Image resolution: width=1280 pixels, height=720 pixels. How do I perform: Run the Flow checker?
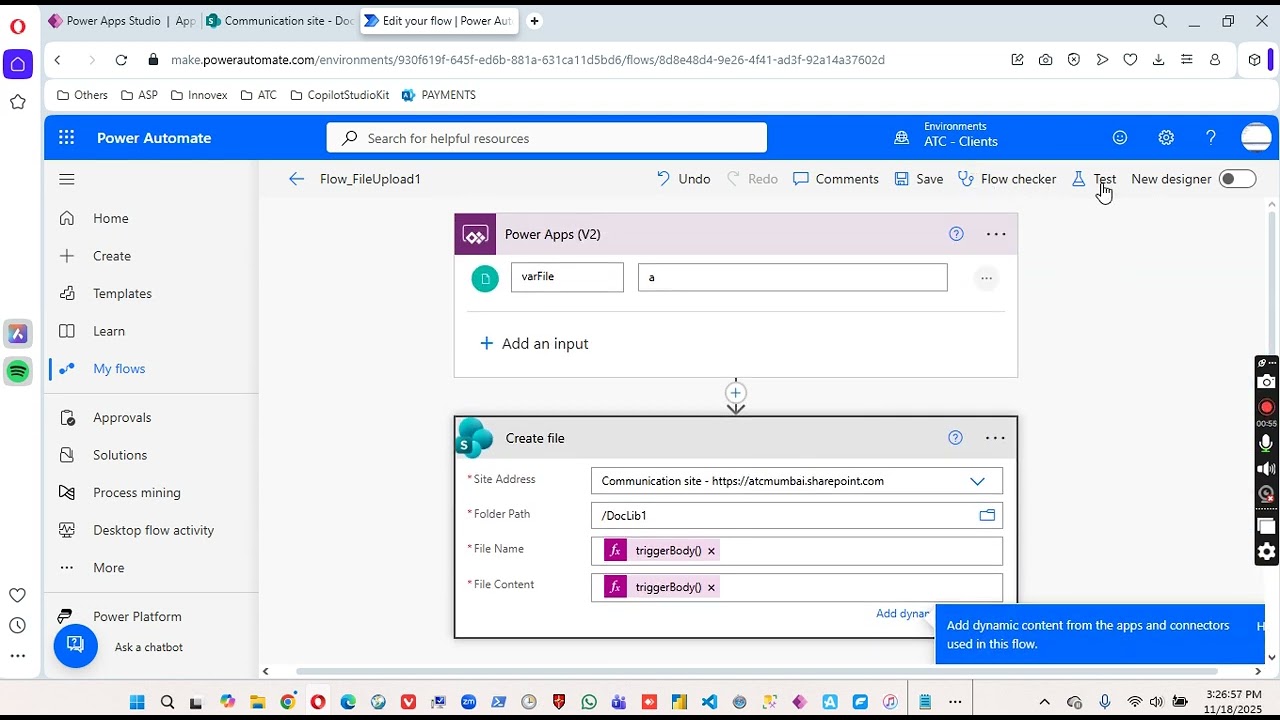click(1007, 179)
